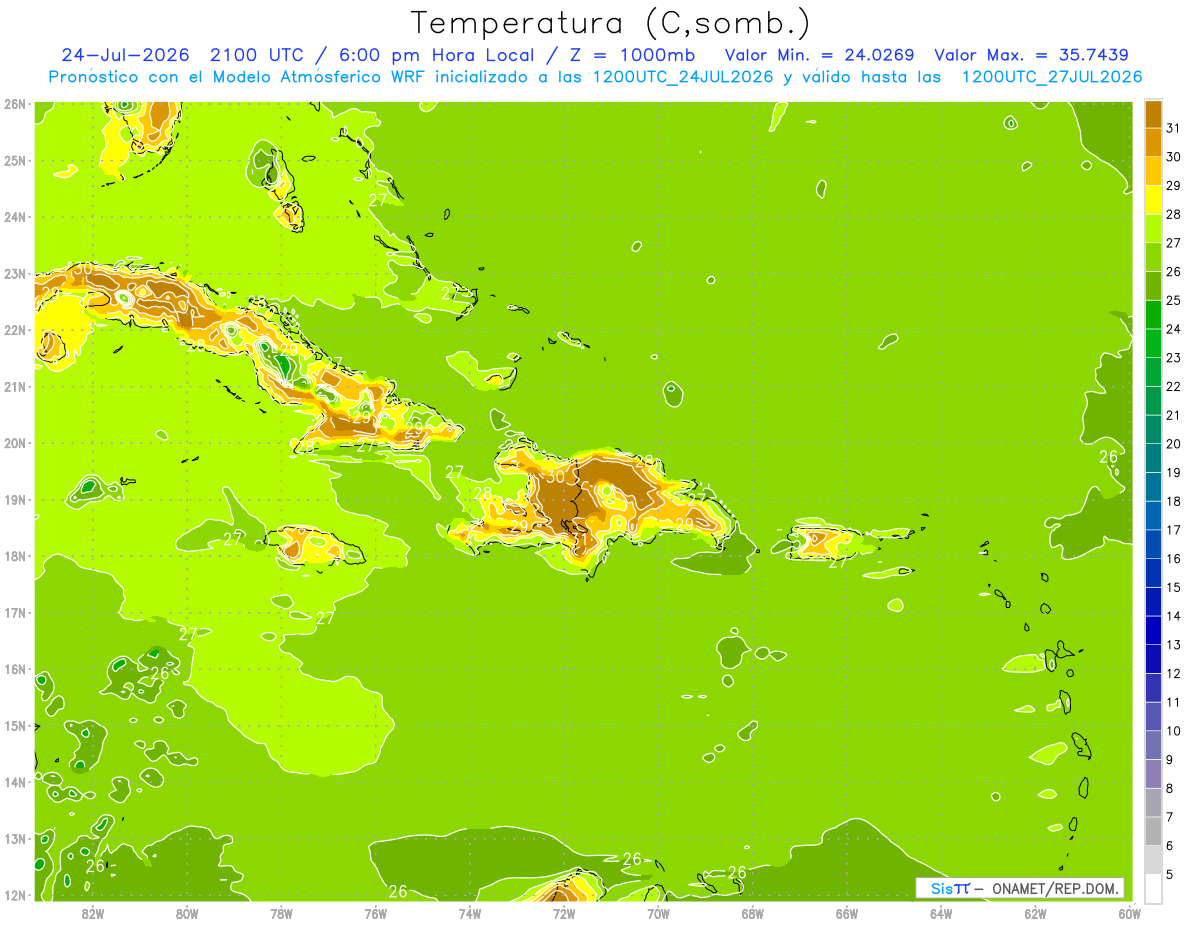Click '6:00 pm Hora Local' text
1200x927 pixels.
pos(435,55)
